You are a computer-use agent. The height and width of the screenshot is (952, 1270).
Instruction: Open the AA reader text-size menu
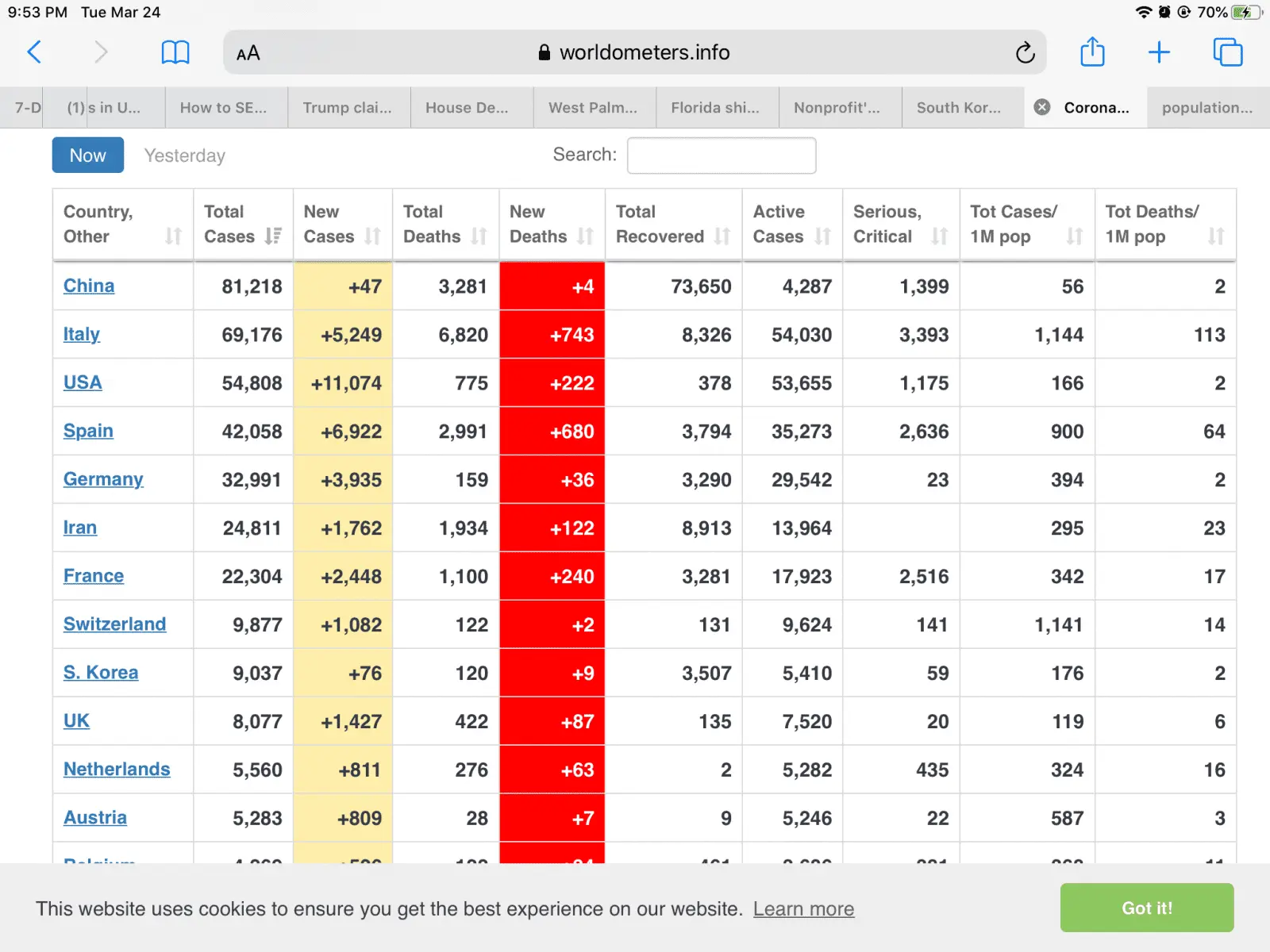tap(248, 53)
